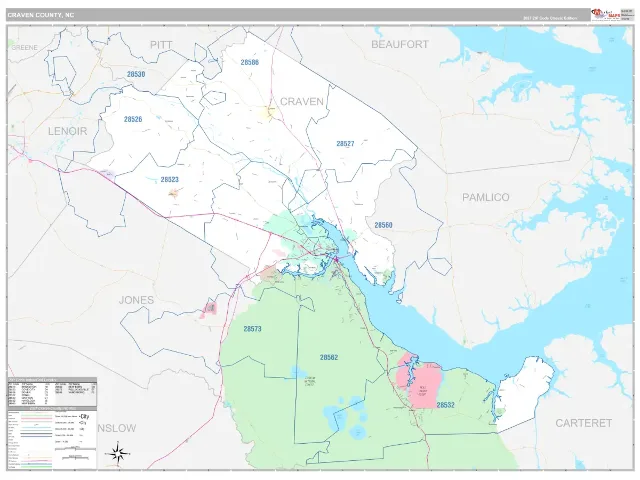
Task: Click the "CRAVEN COUNTY, NC" map title
Action: pos(40,15)
